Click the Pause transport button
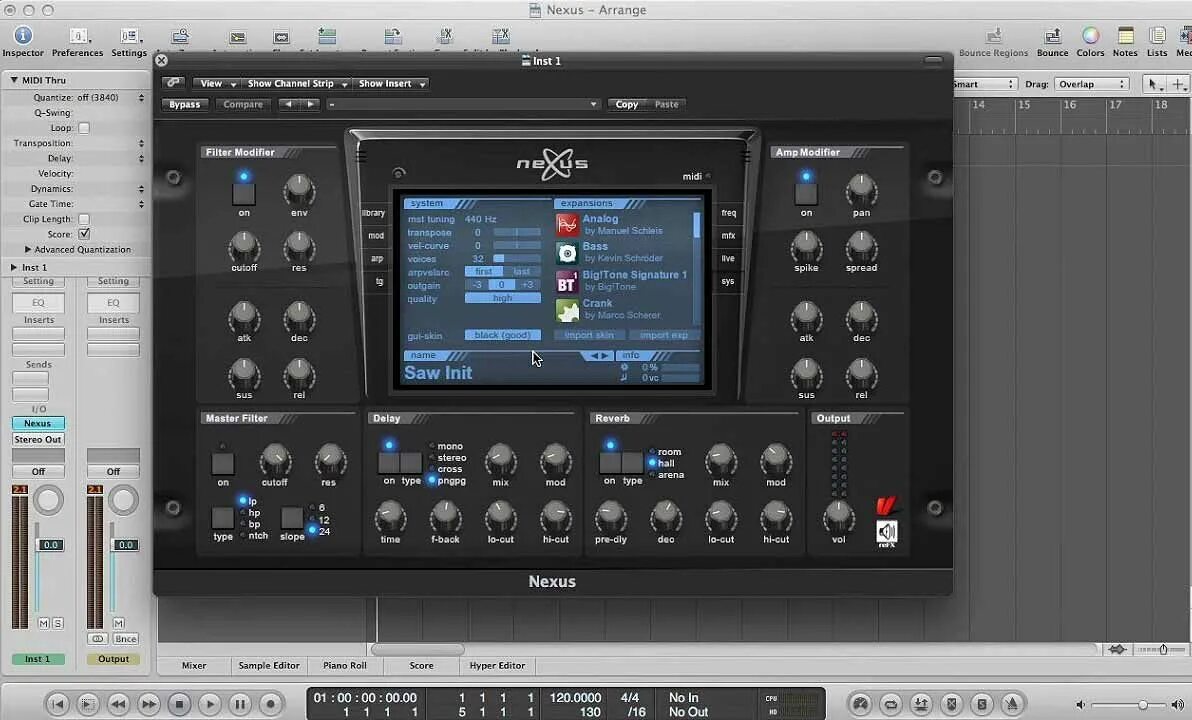 pyautogui.click(x=240, y=704)
